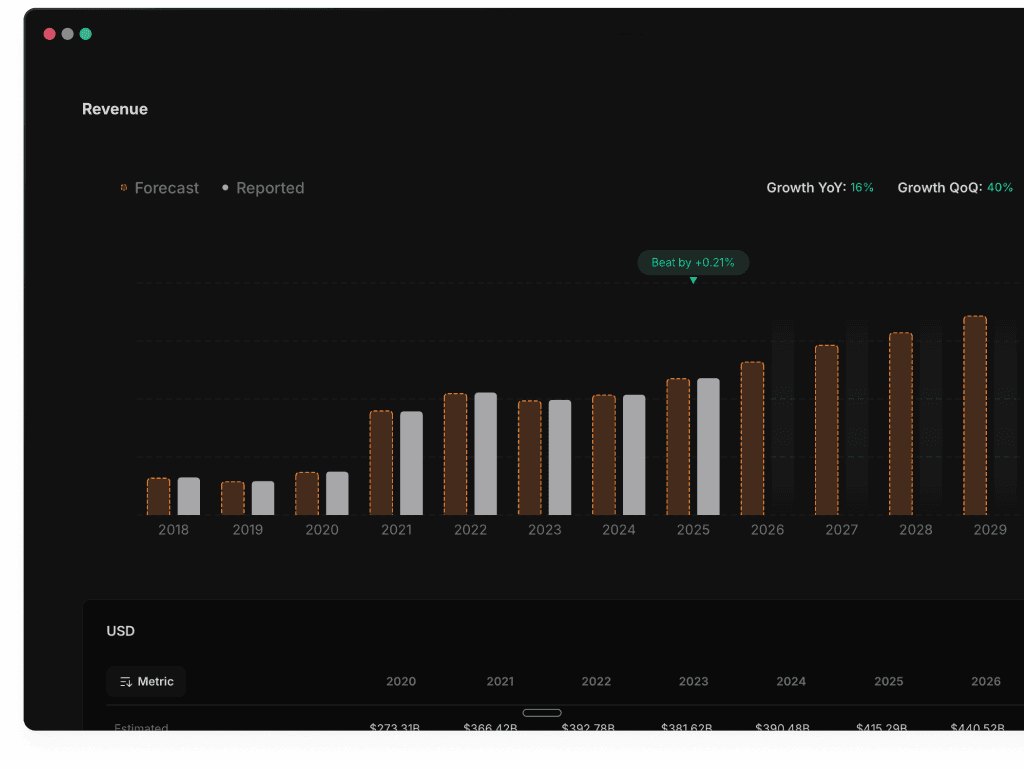Select the 2026 forecast revenue bar
Screen dimensions: 1024x770
[752, 438]
